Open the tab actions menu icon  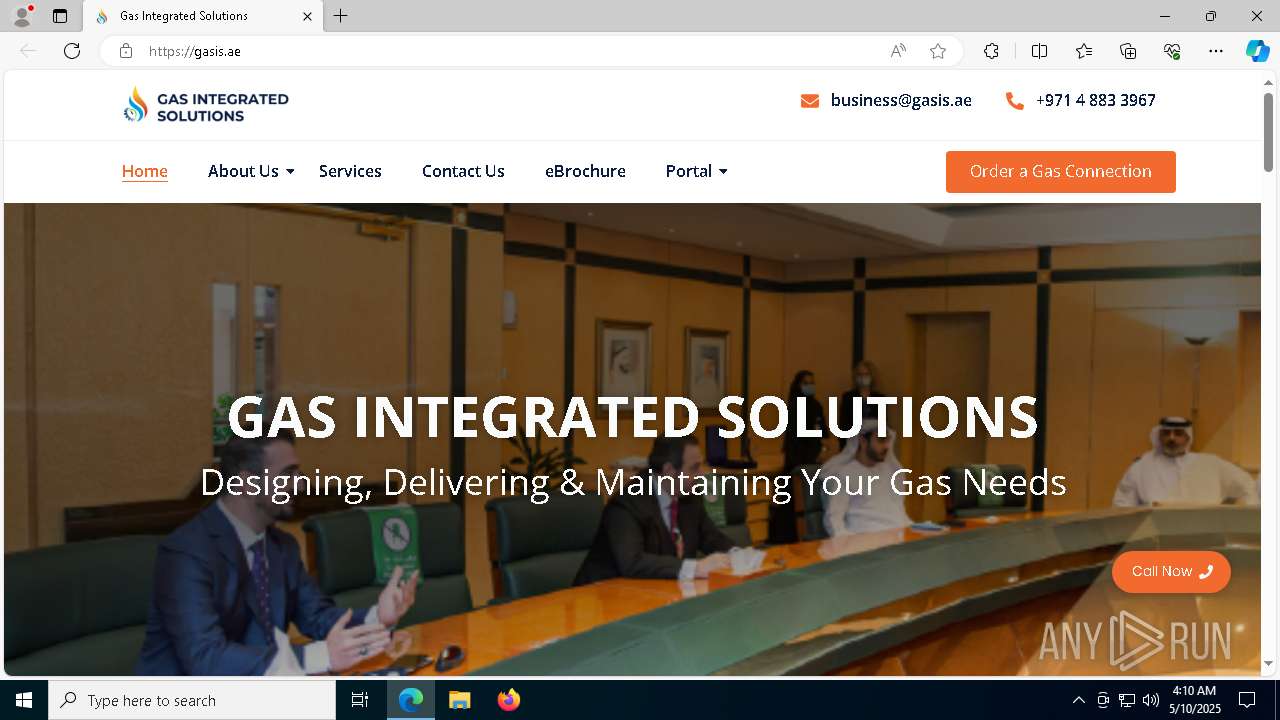[x=60, y=16]
